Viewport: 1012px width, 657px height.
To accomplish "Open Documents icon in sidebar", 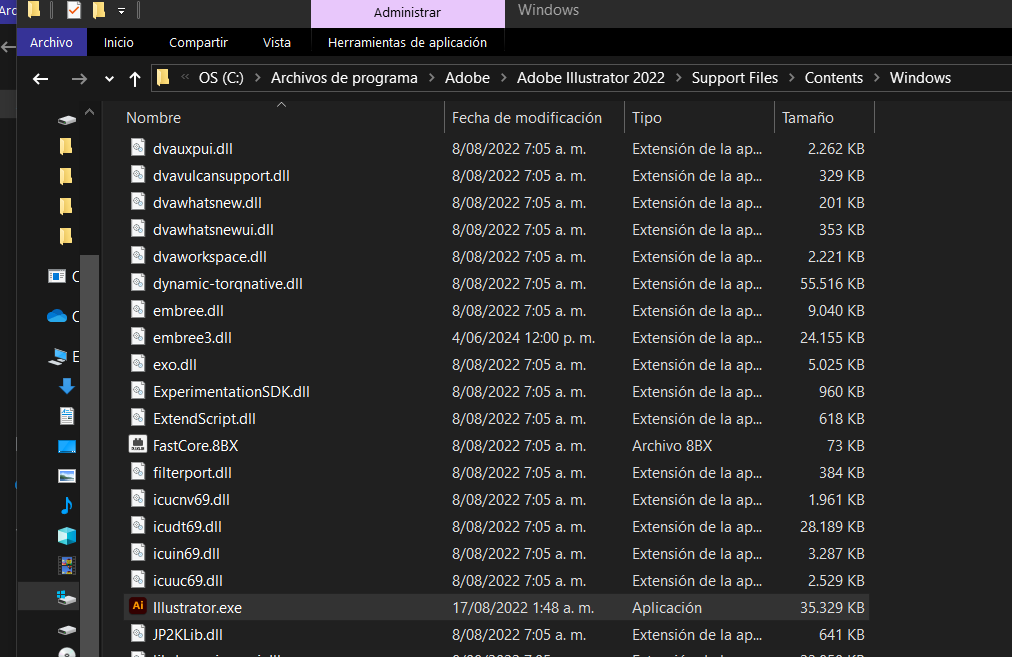I will click(66, 416).
